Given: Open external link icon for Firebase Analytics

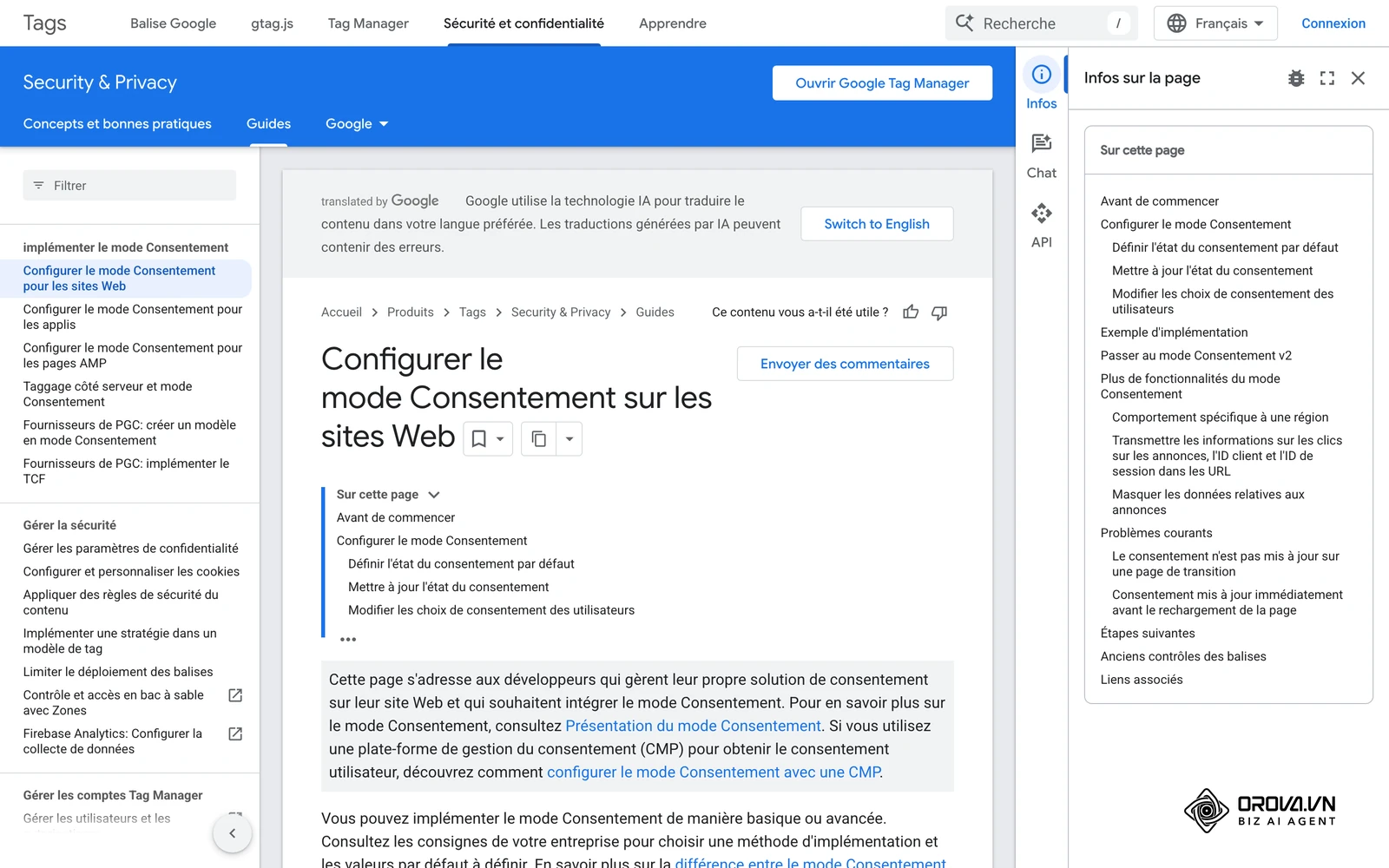Looking at the screenshot, I should (235, 733).
